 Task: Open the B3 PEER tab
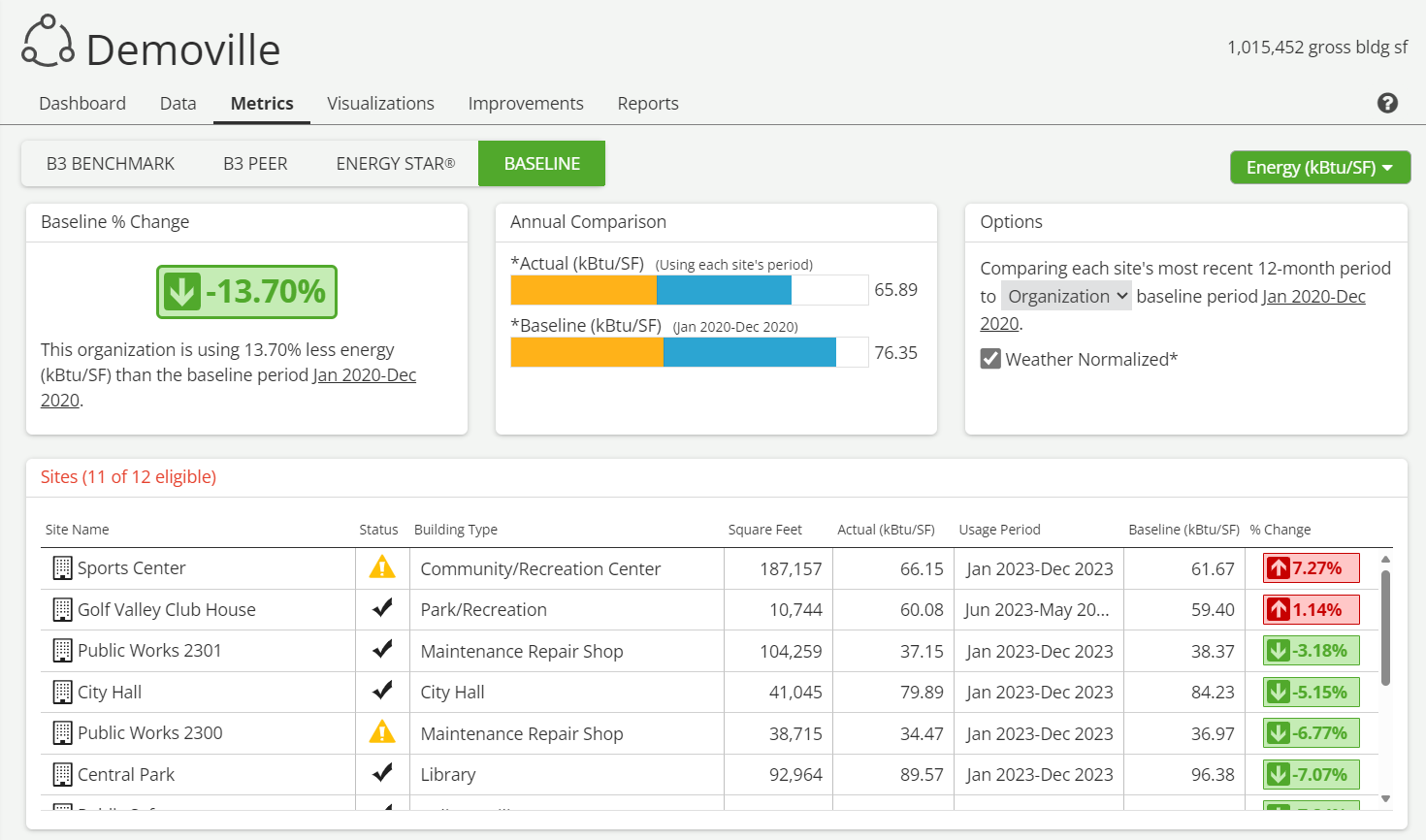(255, 164)
